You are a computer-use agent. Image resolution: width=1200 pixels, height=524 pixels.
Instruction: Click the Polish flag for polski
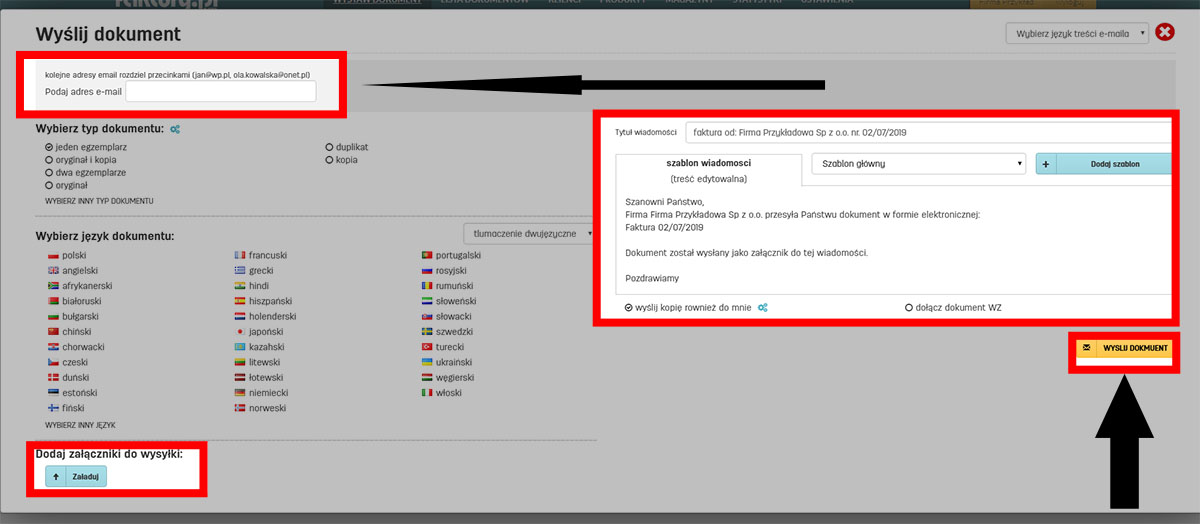[x=53, y=255]
